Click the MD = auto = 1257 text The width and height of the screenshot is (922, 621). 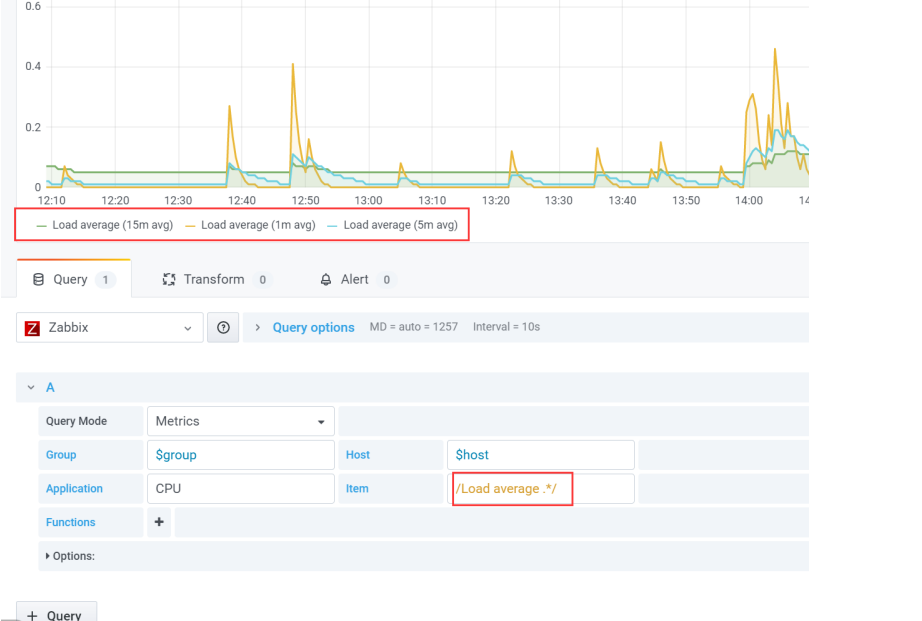click(413, 327)
